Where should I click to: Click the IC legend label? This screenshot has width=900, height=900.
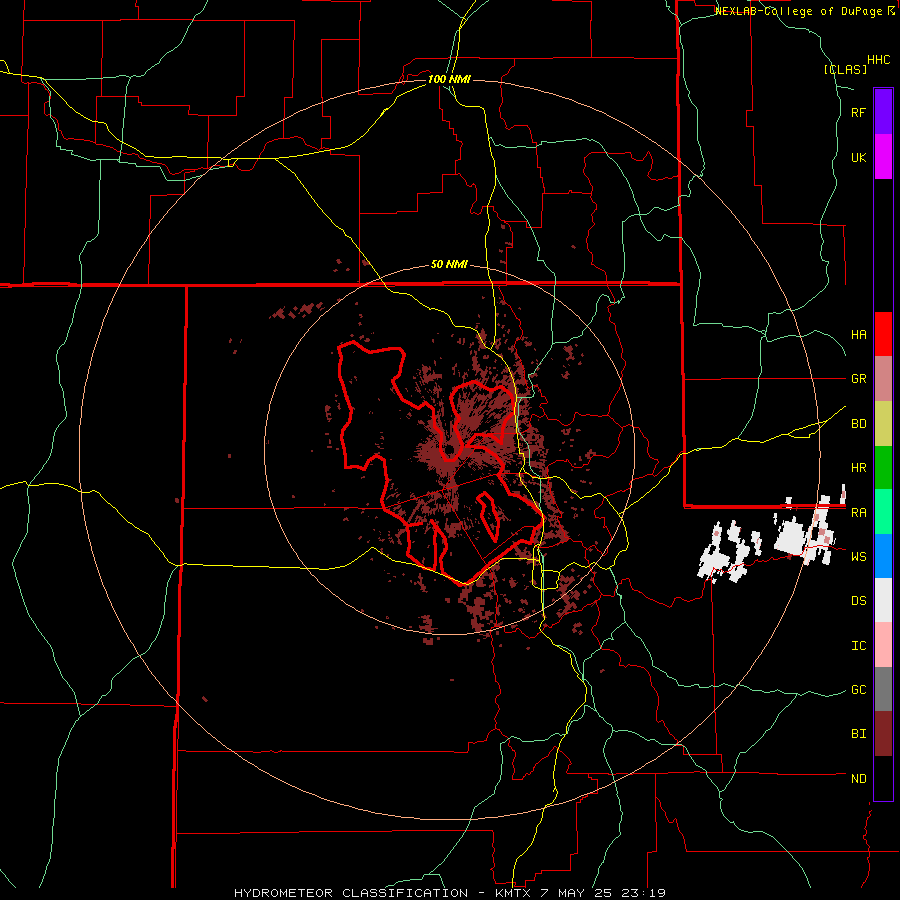(858, 646)
